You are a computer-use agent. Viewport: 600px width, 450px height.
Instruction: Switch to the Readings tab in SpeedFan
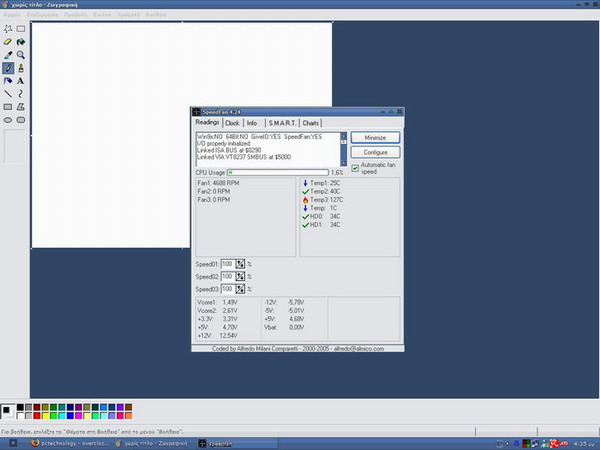207,122
